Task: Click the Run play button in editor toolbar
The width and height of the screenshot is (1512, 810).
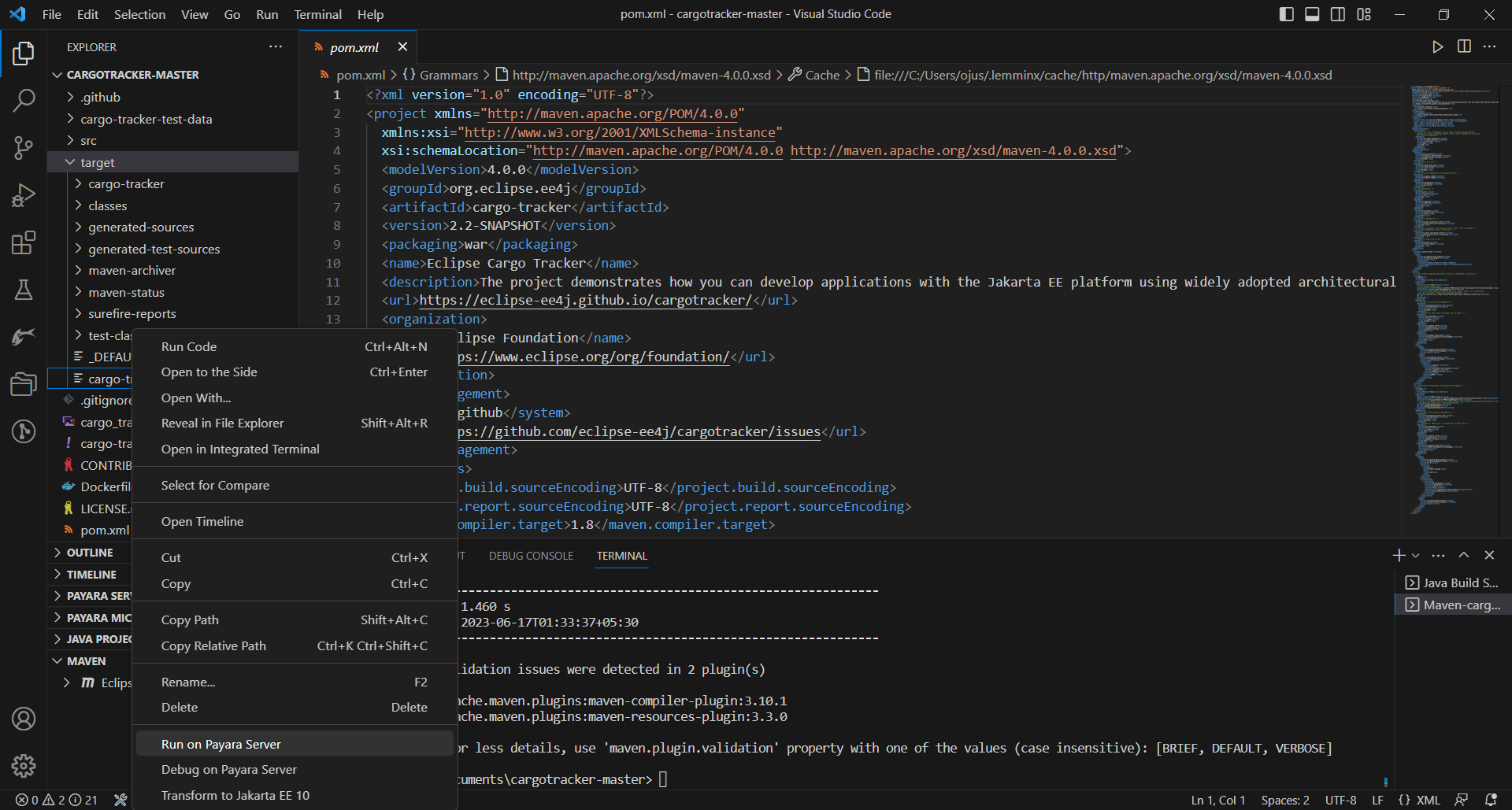Action: (1437, 47)
